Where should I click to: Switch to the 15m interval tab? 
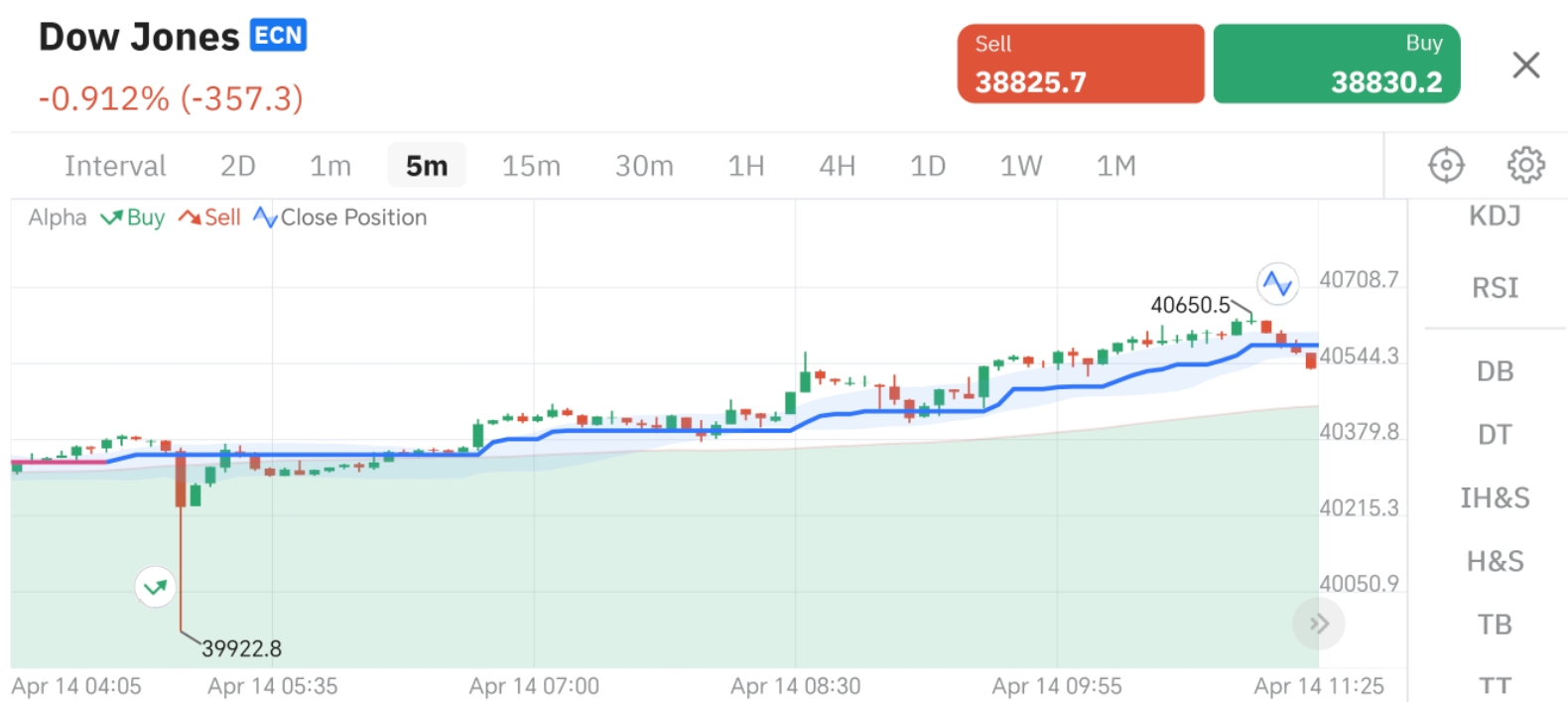pos(531,166)
